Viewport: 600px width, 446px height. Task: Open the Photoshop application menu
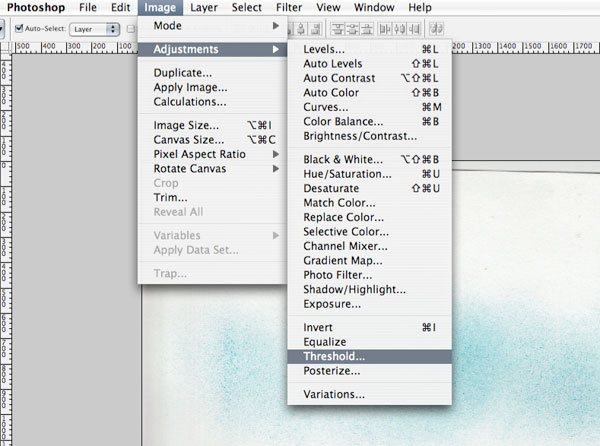pyautogui.click(x=36, y=7)
